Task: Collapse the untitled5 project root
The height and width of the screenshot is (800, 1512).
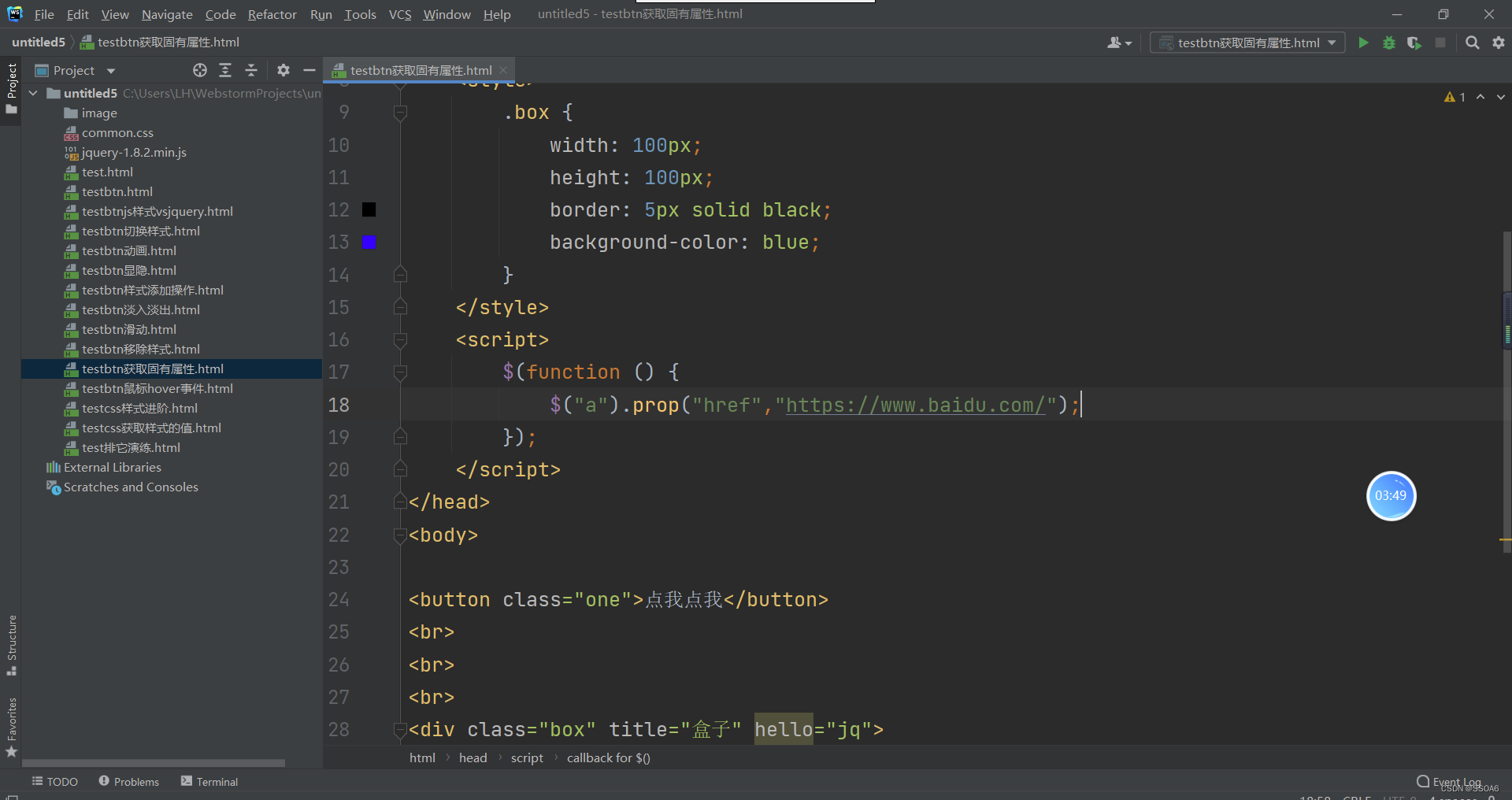Action: pos(33,93)
